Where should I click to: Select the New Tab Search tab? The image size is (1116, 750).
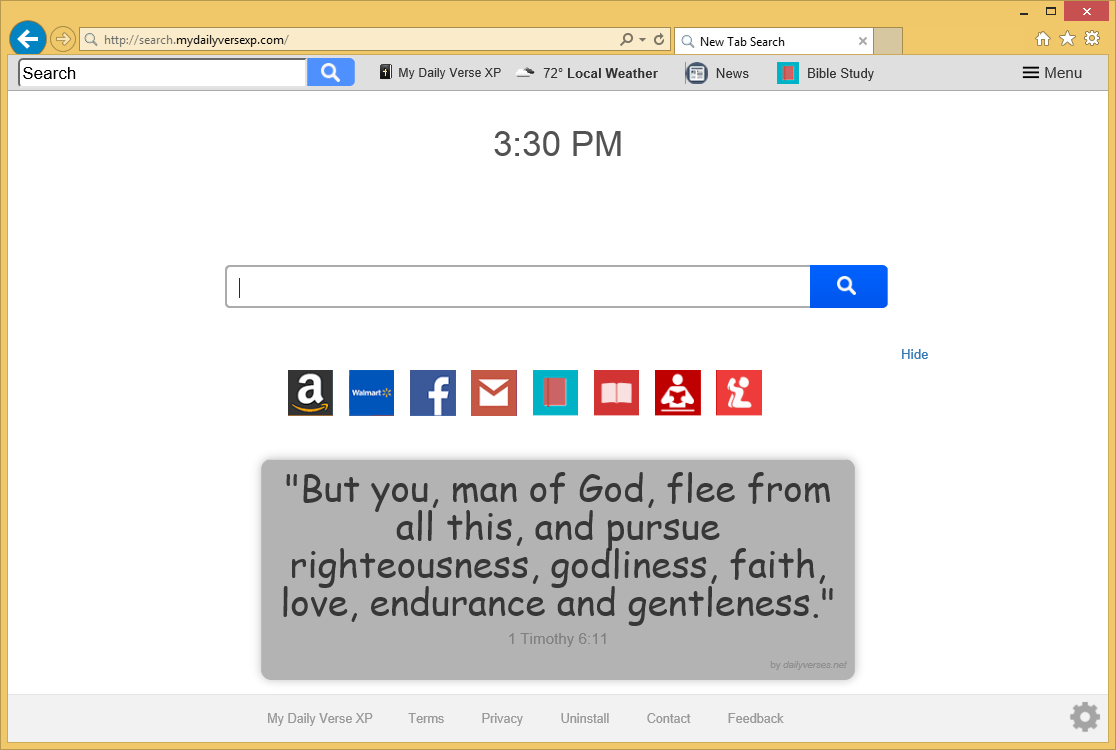[774, 41]
